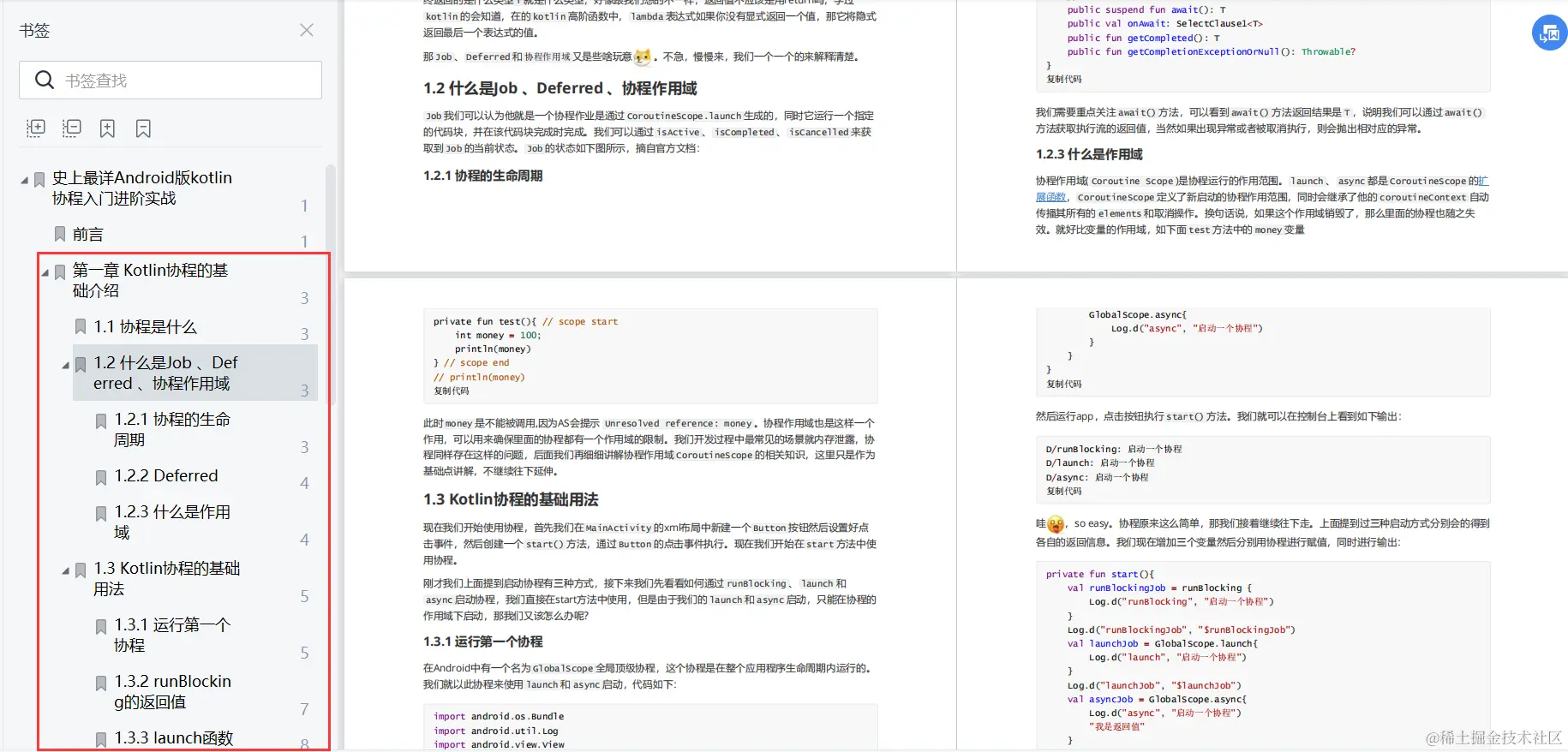Click code line 'private fun start(){'
Screen dimensions: 1568x752
pos(1100,574)
